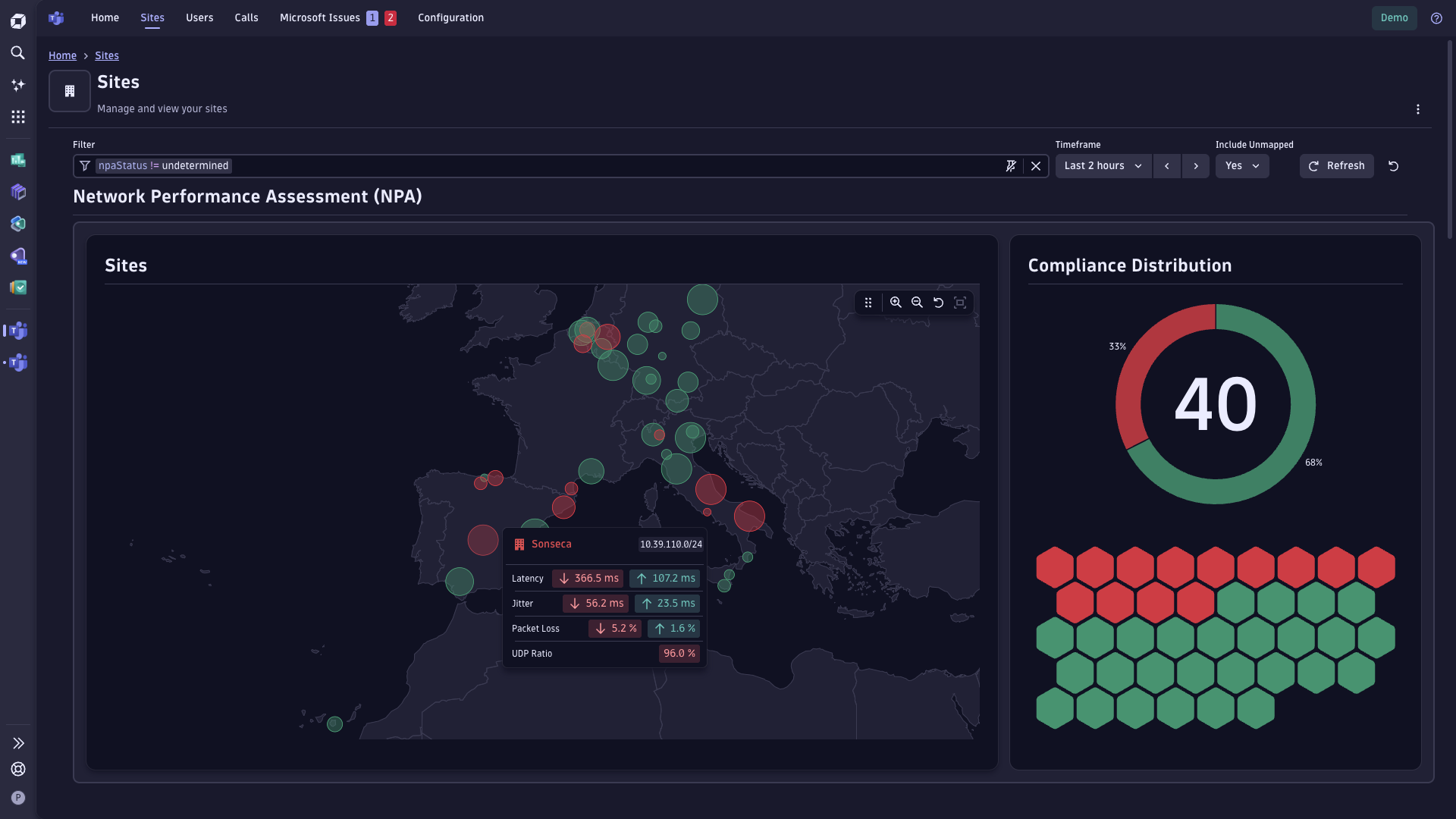Image resolution: width=1456 pixels, height=819 pixels.
Task: Switch to the Users tab
Action: (x=199, y=17)
